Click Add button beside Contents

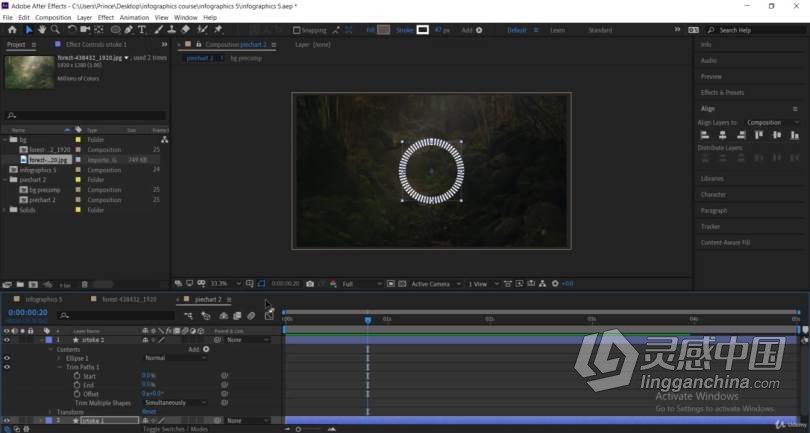pyautogui.click(x=198, y=349)
